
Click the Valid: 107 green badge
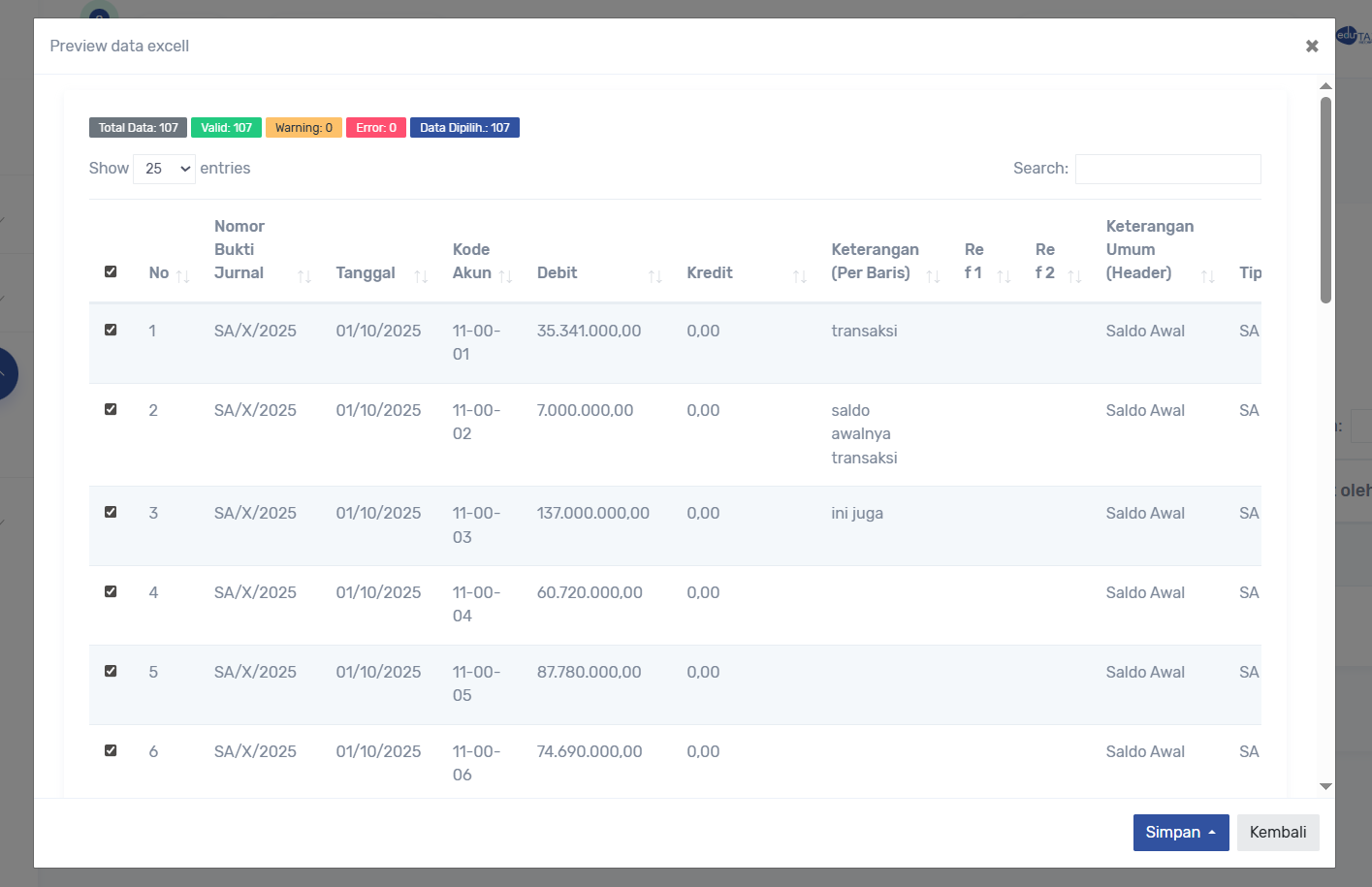[226, 128]
